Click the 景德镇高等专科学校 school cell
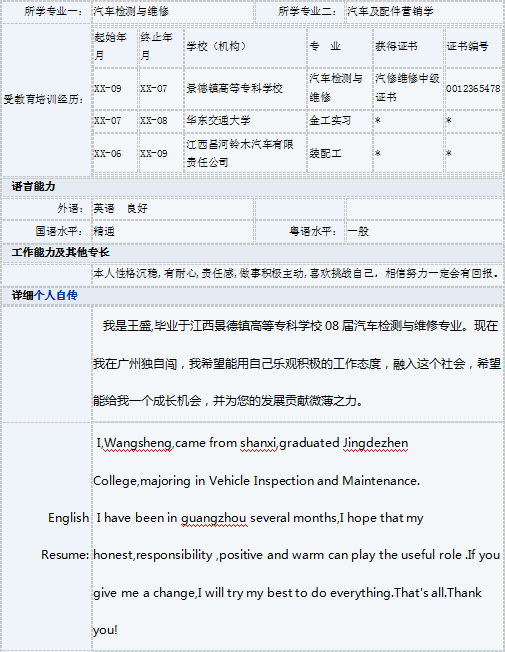The height and width of the screenshot is (652, 505). coord(245,89)
